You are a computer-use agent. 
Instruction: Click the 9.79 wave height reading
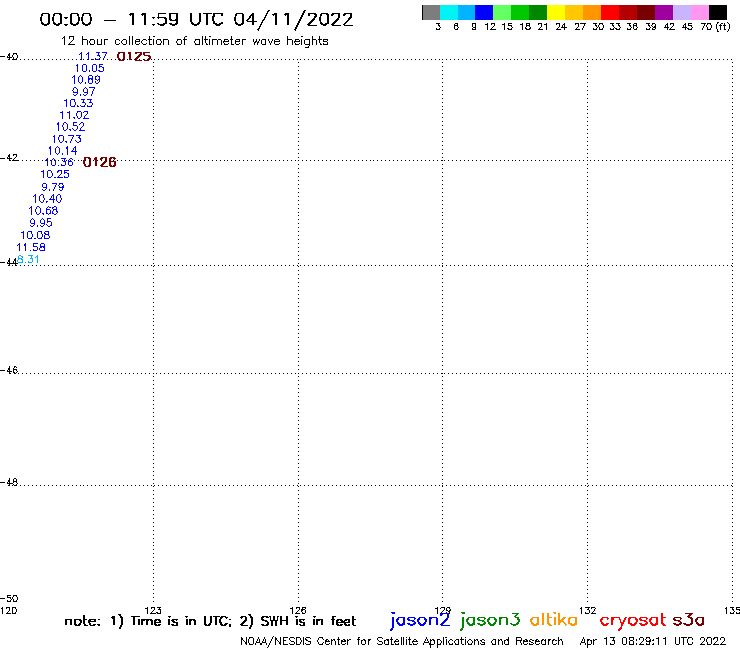coord(52,187)
